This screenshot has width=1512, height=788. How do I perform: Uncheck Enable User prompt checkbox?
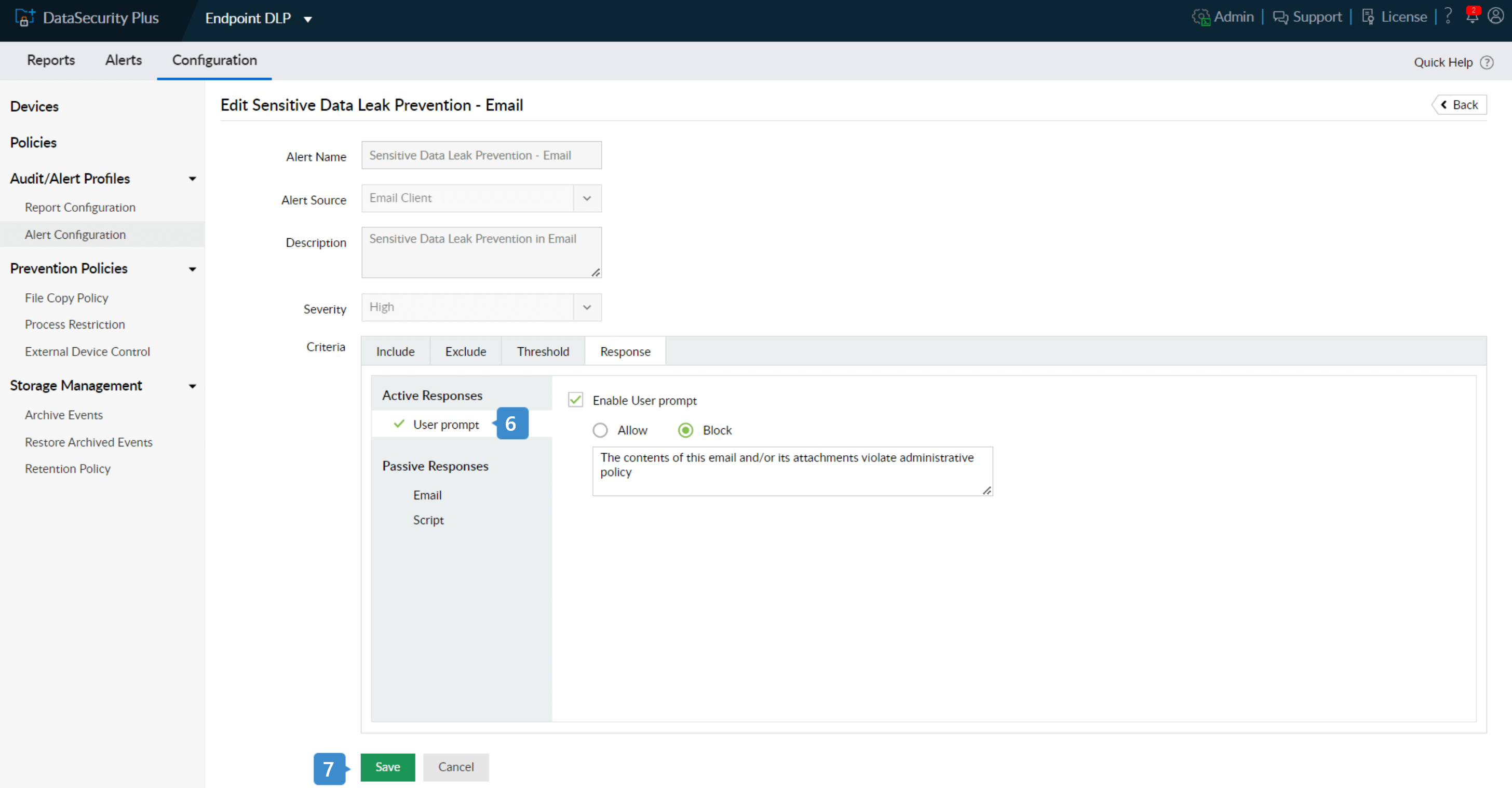[x=575, y=400]
